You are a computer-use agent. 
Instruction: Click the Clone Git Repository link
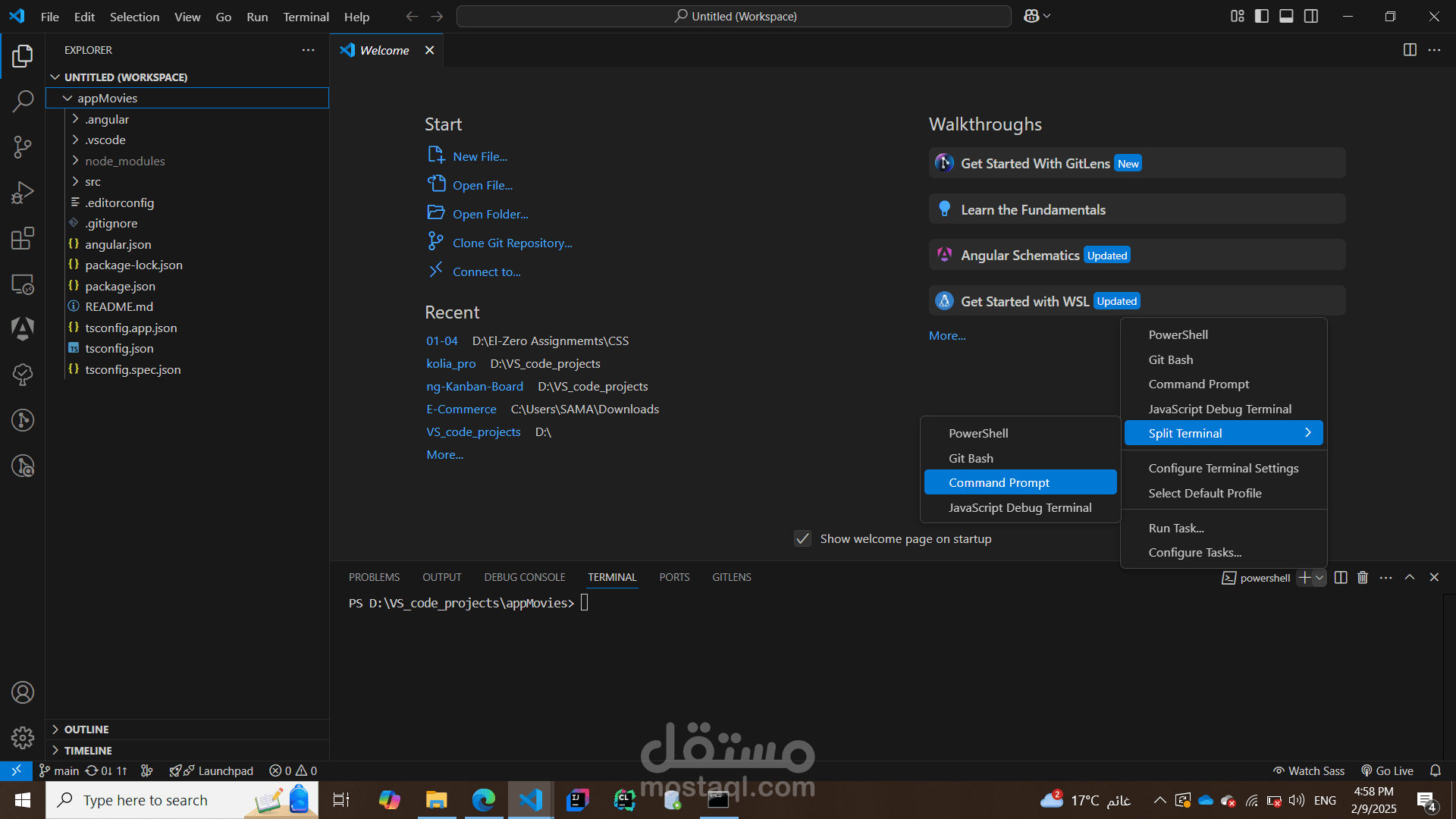coord(512,243)
